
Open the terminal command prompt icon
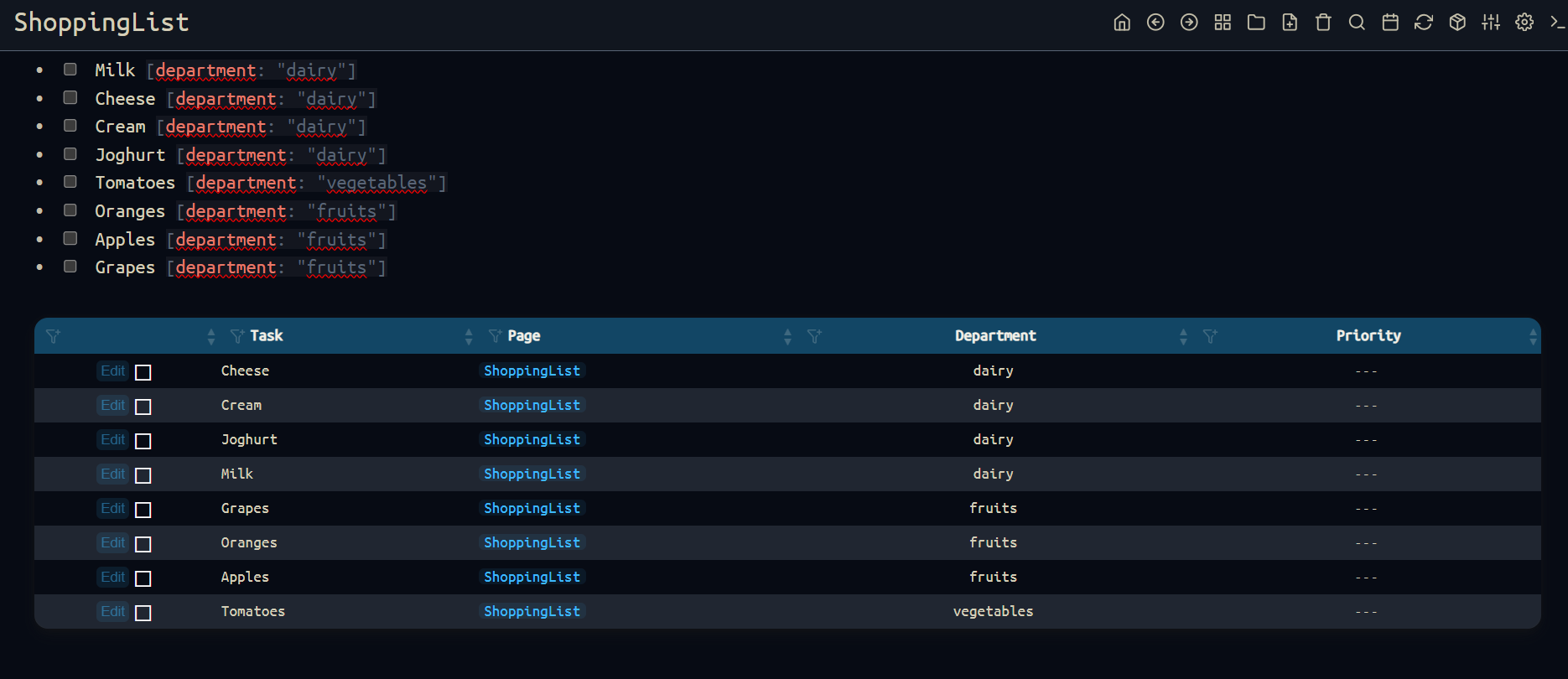pos(1557,23)
